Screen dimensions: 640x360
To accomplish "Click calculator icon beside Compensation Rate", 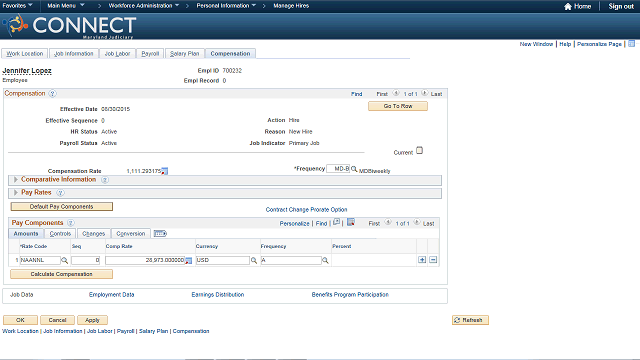I will pyautogui.click(x=164, y=171).
